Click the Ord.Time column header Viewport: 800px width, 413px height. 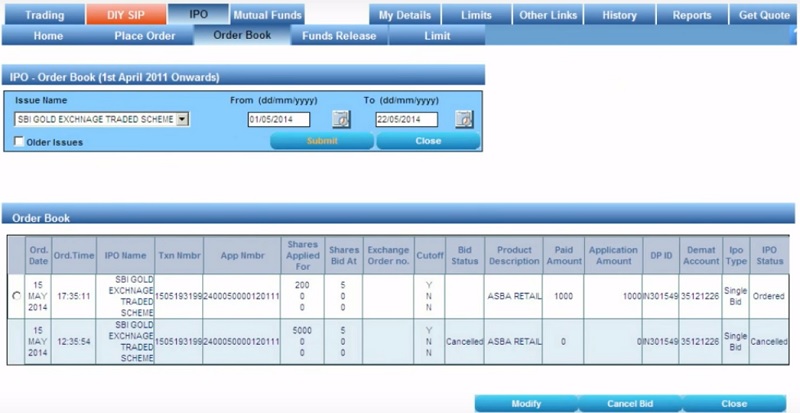pos(74,255)
